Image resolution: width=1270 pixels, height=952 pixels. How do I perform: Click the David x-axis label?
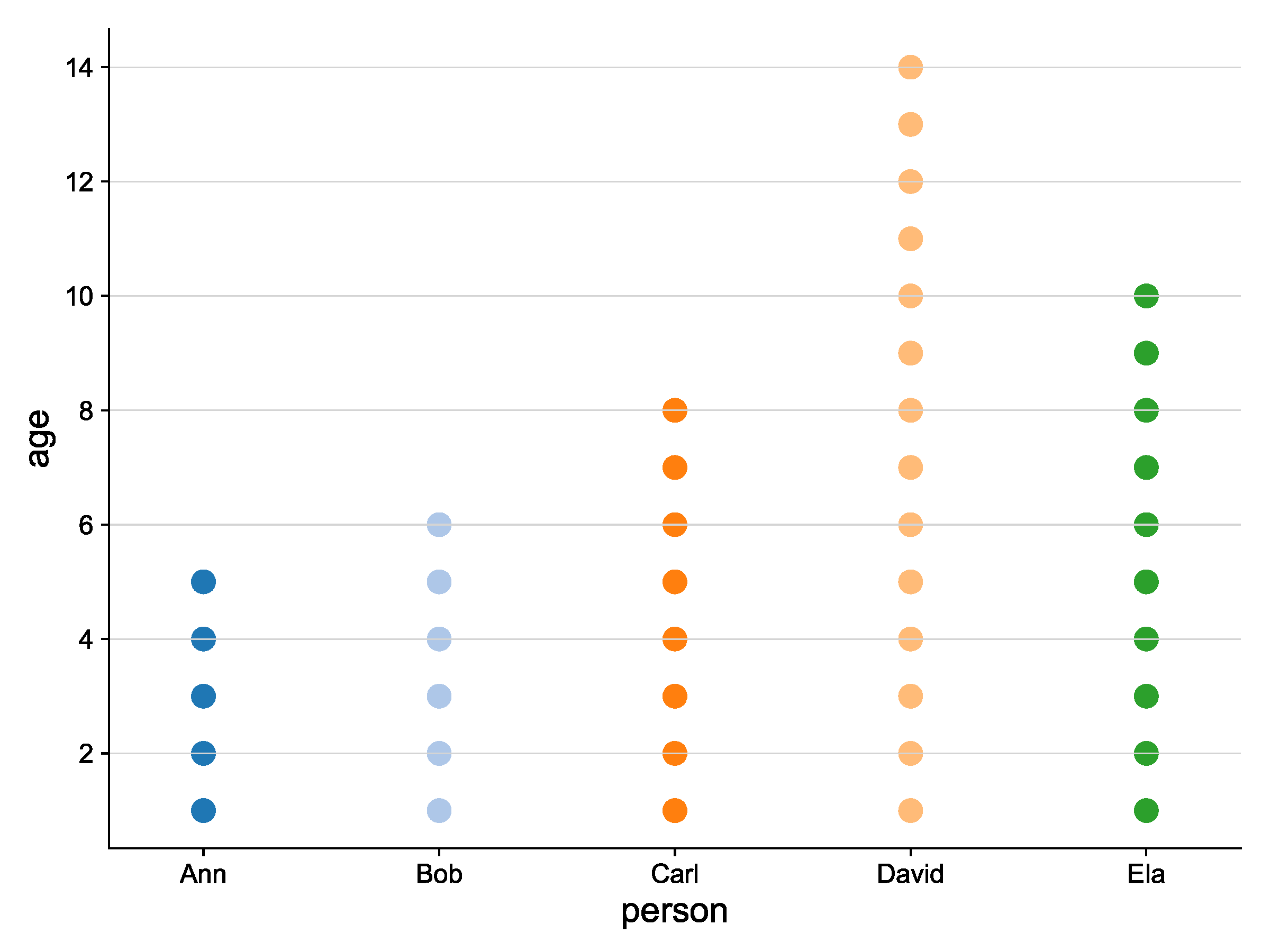(911, 875)
